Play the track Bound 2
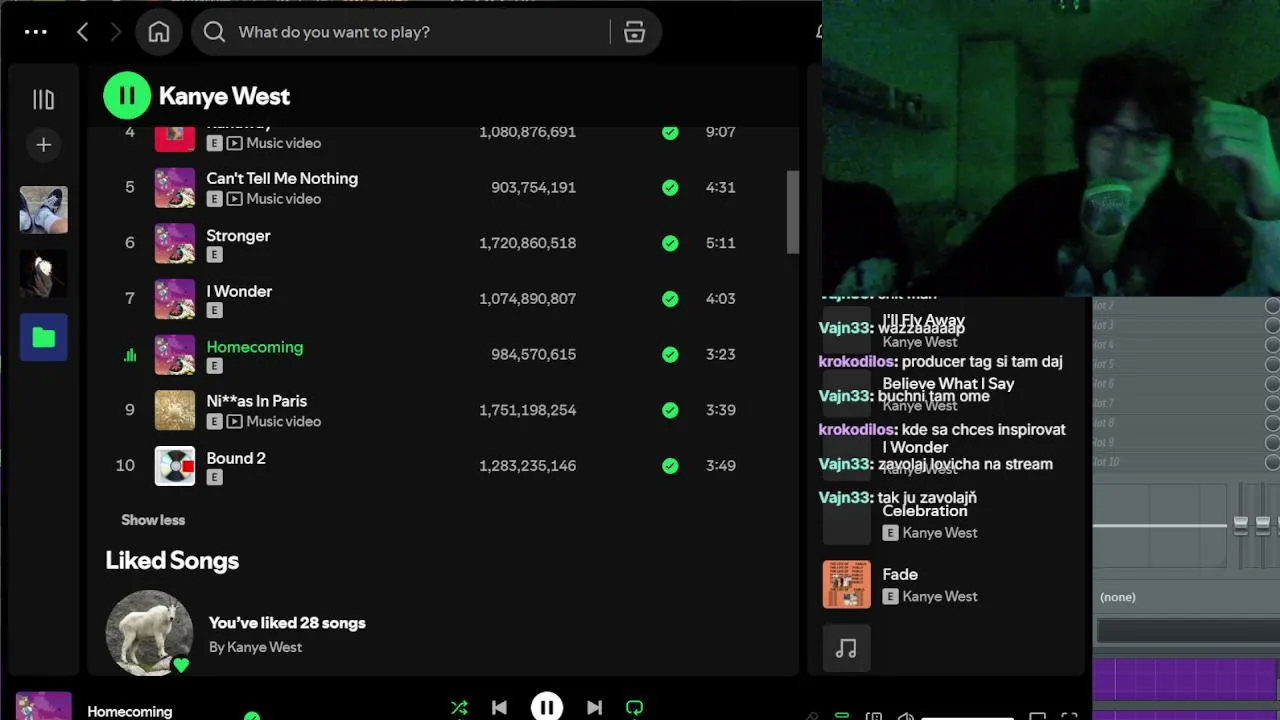1280x720 pixels. tap(236, 458)
